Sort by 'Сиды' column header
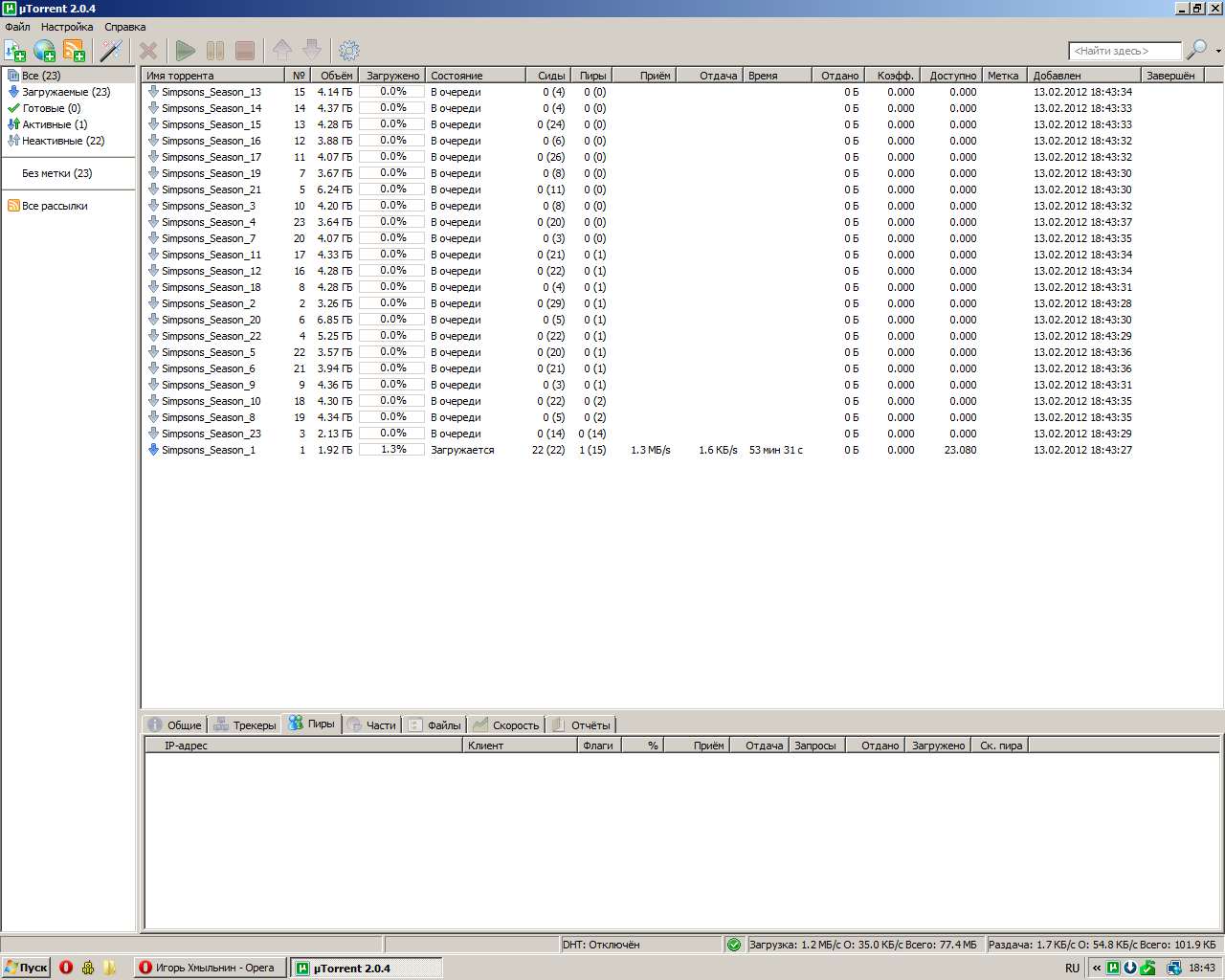This screenshot has height=980, width=1225. coord(547,76)
